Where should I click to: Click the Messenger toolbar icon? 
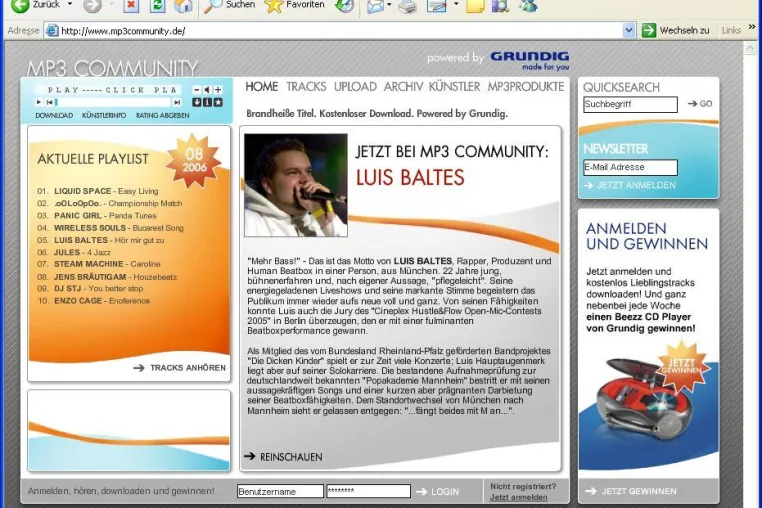pyautogui.click(x=528, y=5)
